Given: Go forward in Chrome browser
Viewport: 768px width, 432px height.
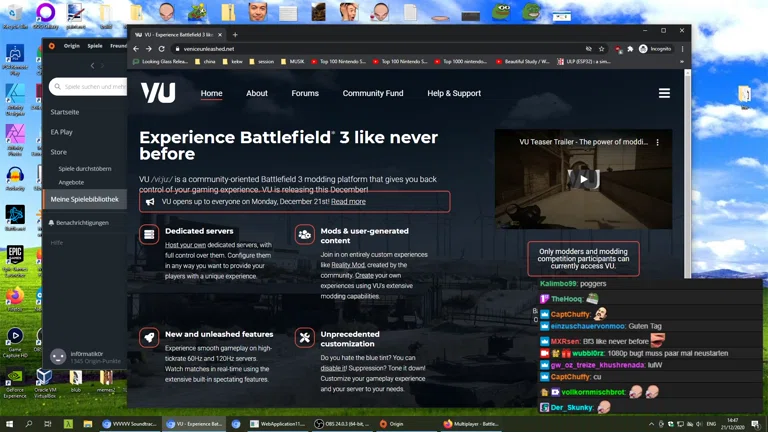Looking at the screenshot, I should [x=148, y=49].
